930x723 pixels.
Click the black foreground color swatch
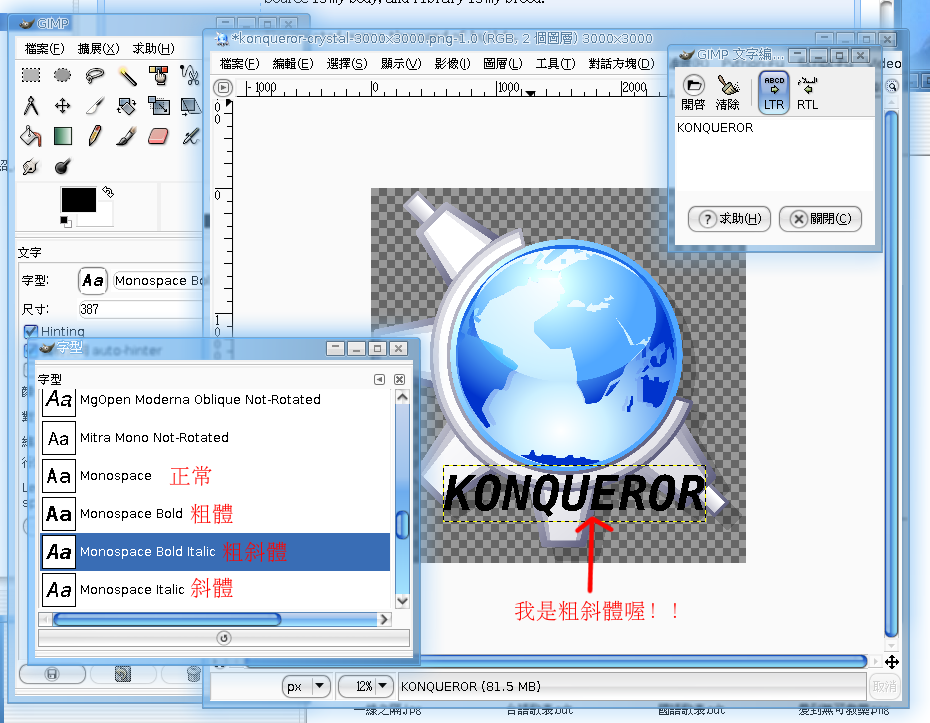pyautogui.click(x=78, y=199)
